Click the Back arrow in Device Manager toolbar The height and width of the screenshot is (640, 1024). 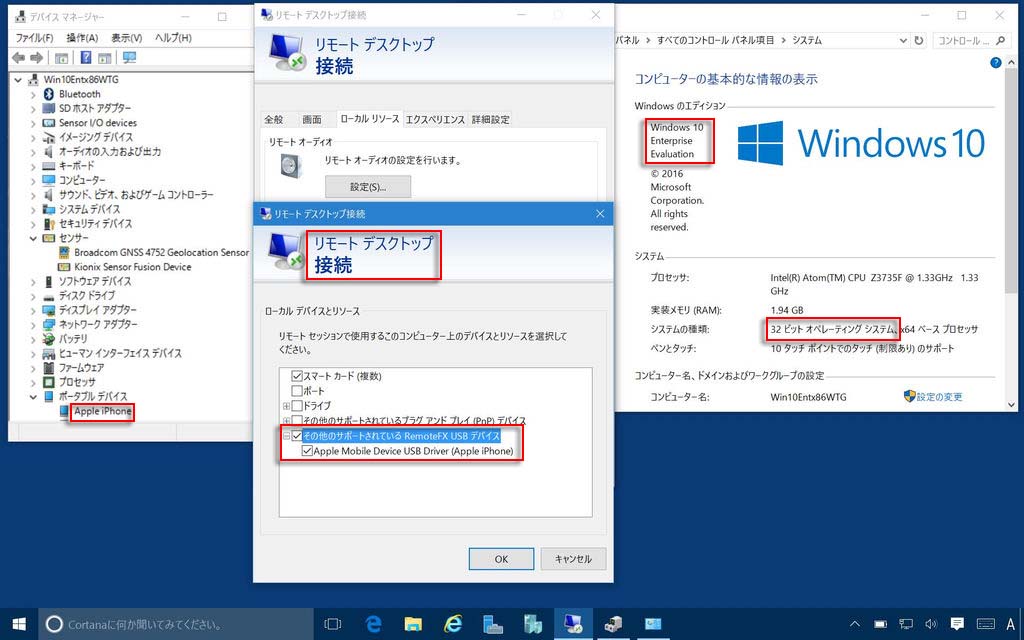coord(18,58)
